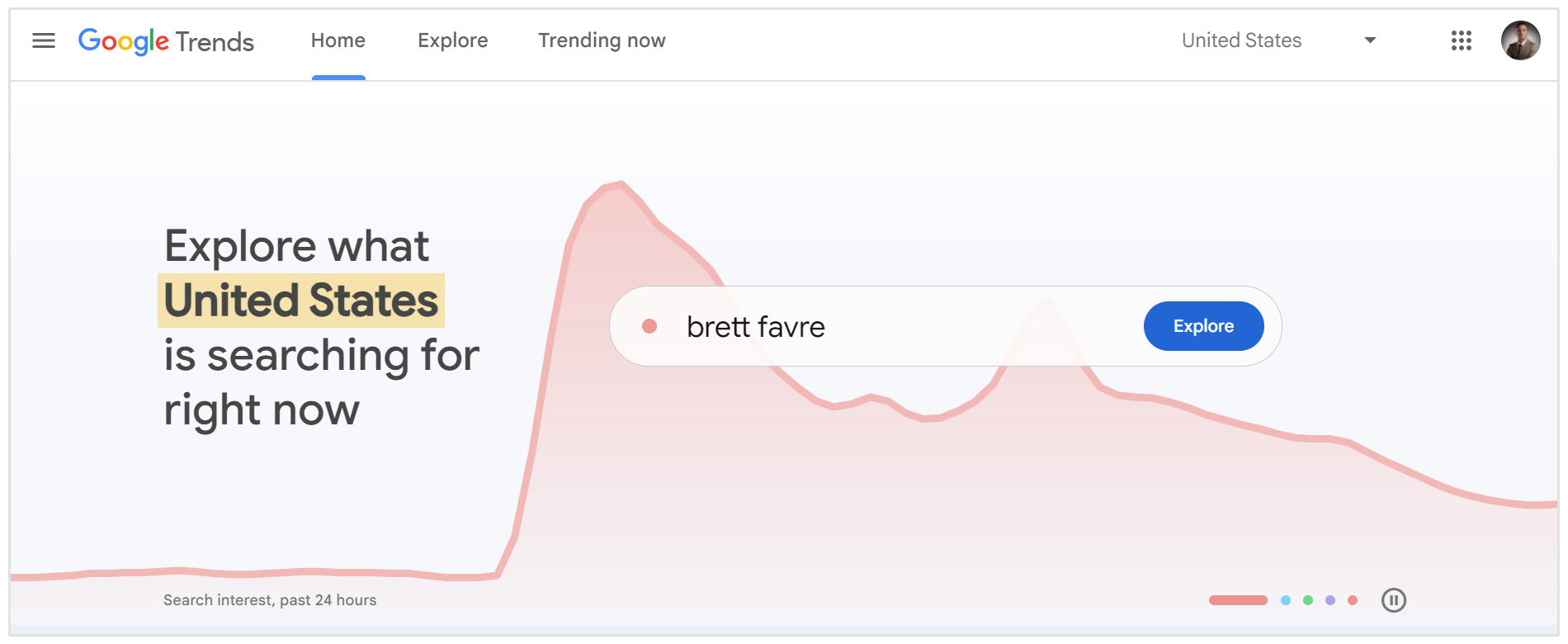Activate the green carousel dot
The image size is (1568, 644).
[x=1307, y=600]
